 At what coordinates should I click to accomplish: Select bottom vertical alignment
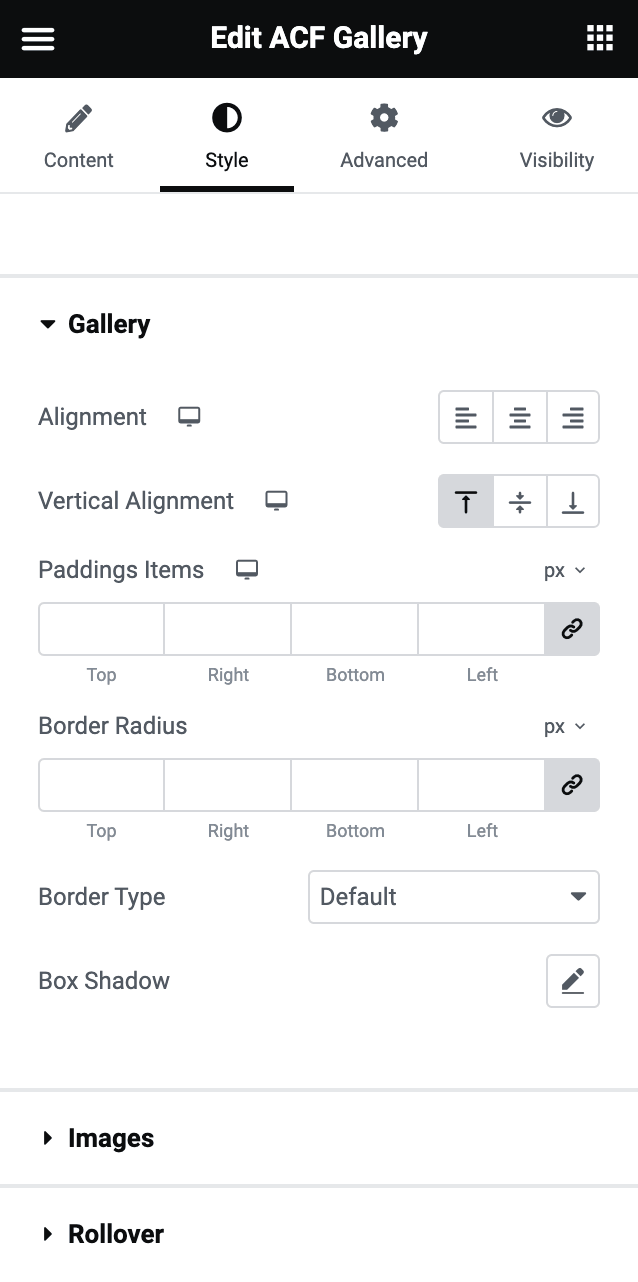pyautogui.click(x=572, y=501)
